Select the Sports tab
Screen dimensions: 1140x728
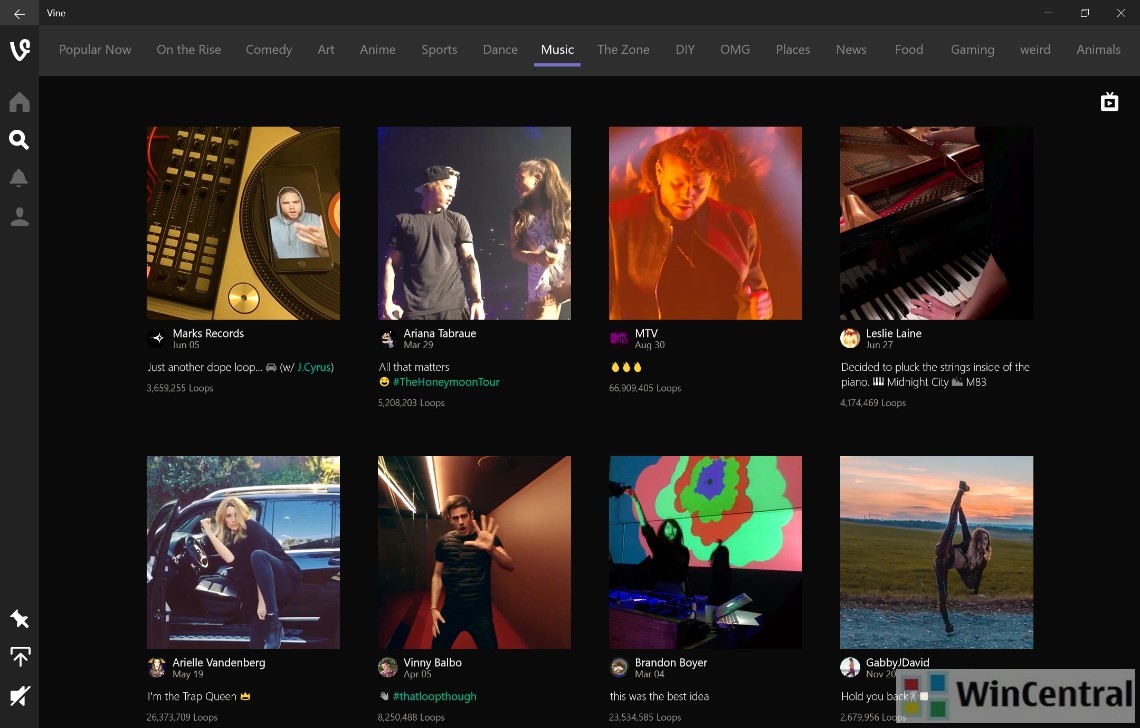pyautogui.click(x=439, y=49)
